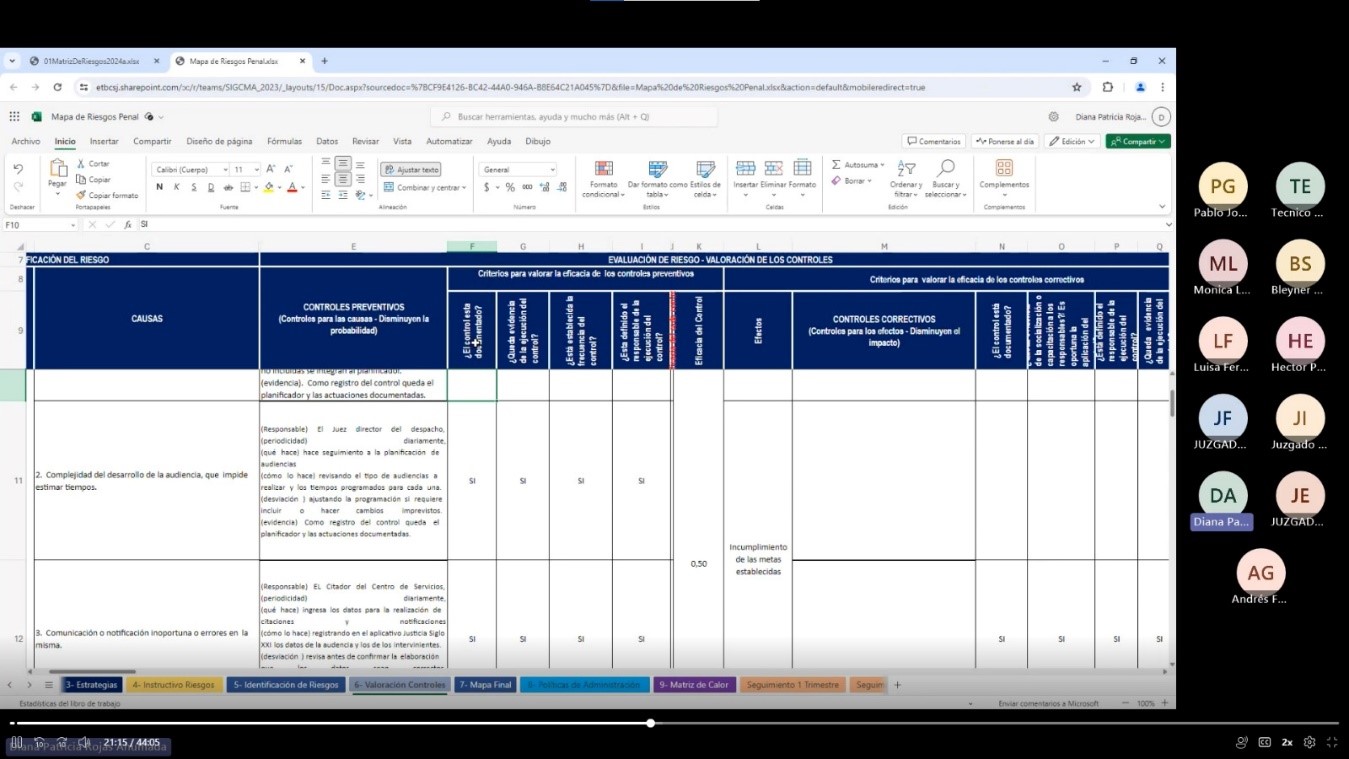Click the Ponerse al día button
The image size is (1349, 759).
click(1005, 142)
